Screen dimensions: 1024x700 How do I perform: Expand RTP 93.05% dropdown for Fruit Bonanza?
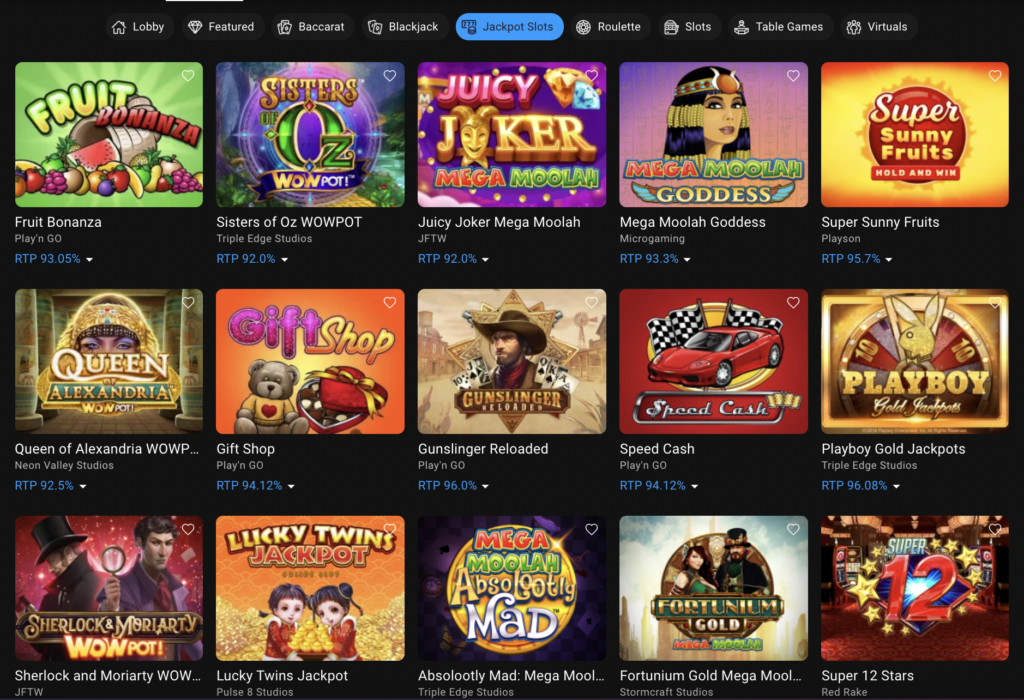[54, 259]
